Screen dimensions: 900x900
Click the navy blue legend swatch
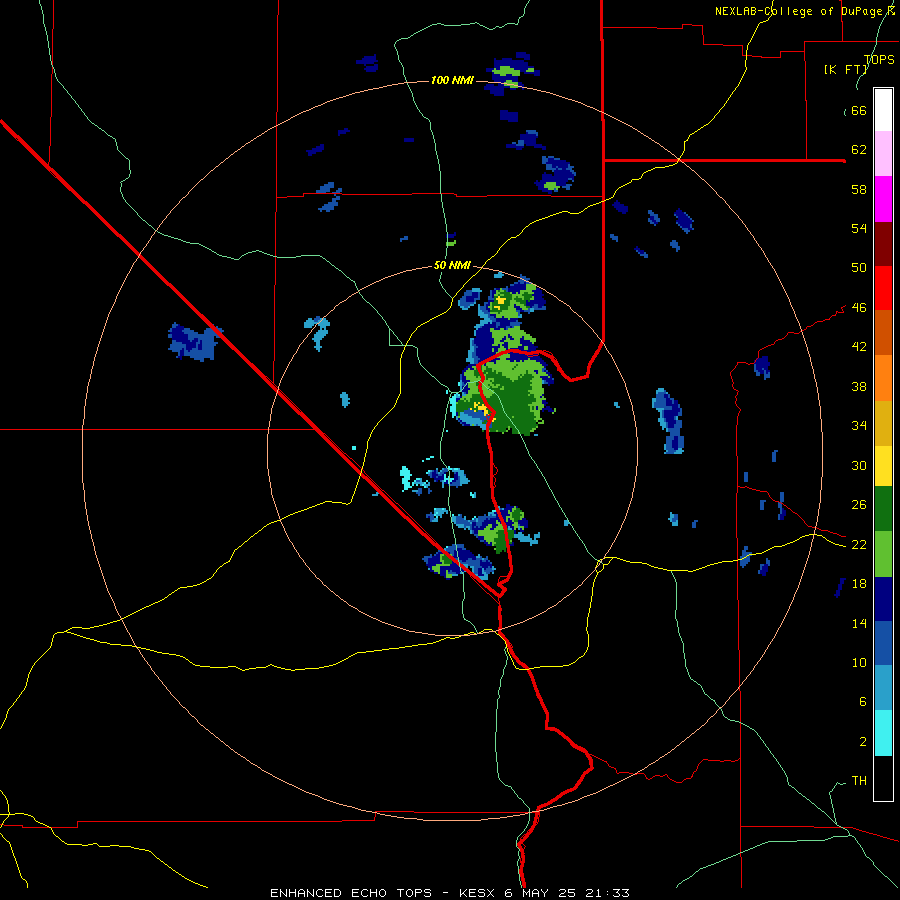click(x=883, y=599)
